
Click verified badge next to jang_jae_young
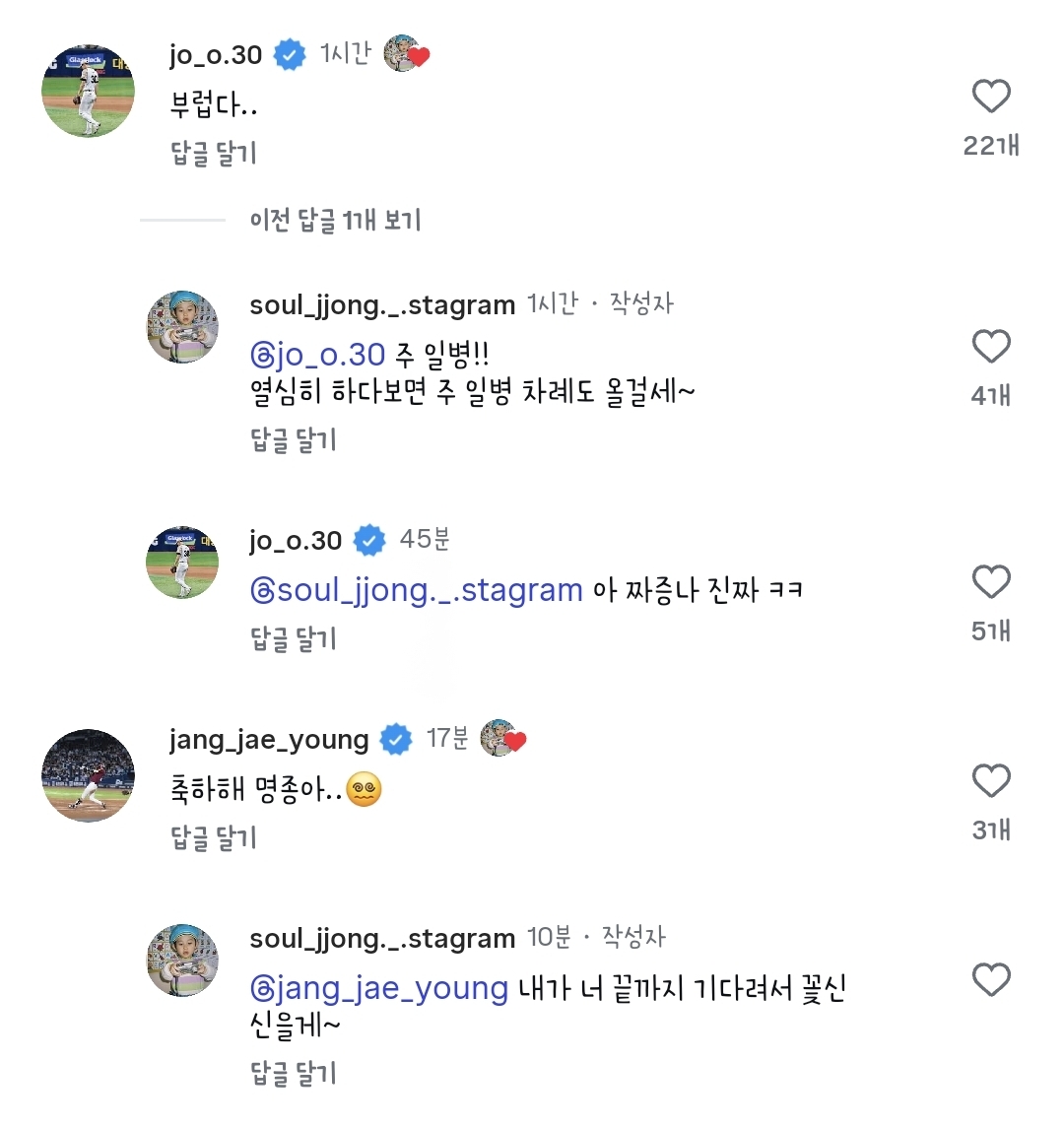(396, 739)
